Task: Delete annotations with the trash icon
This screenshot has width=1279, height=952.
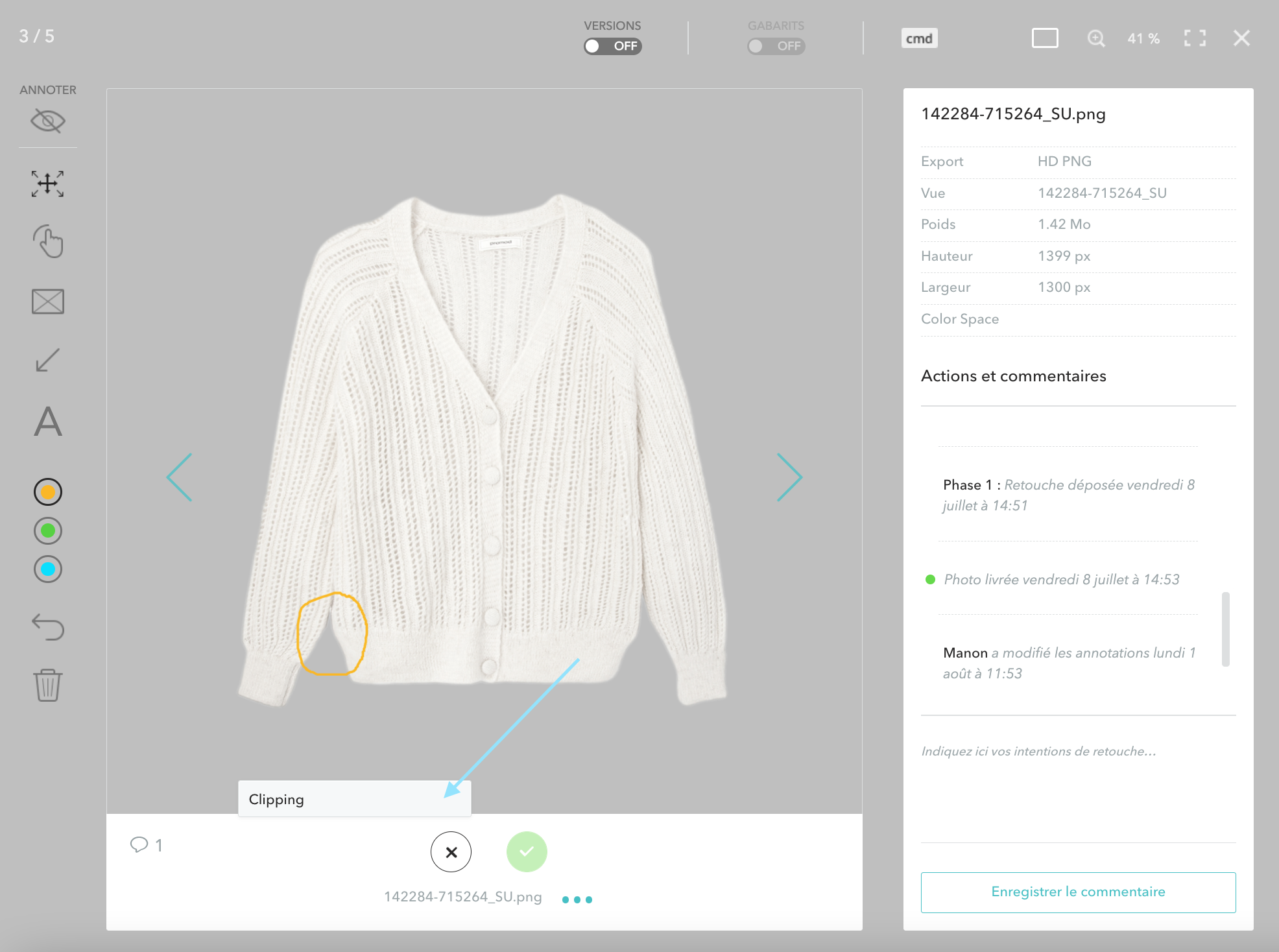Action: pyautogui.click(x=48, y=685)
